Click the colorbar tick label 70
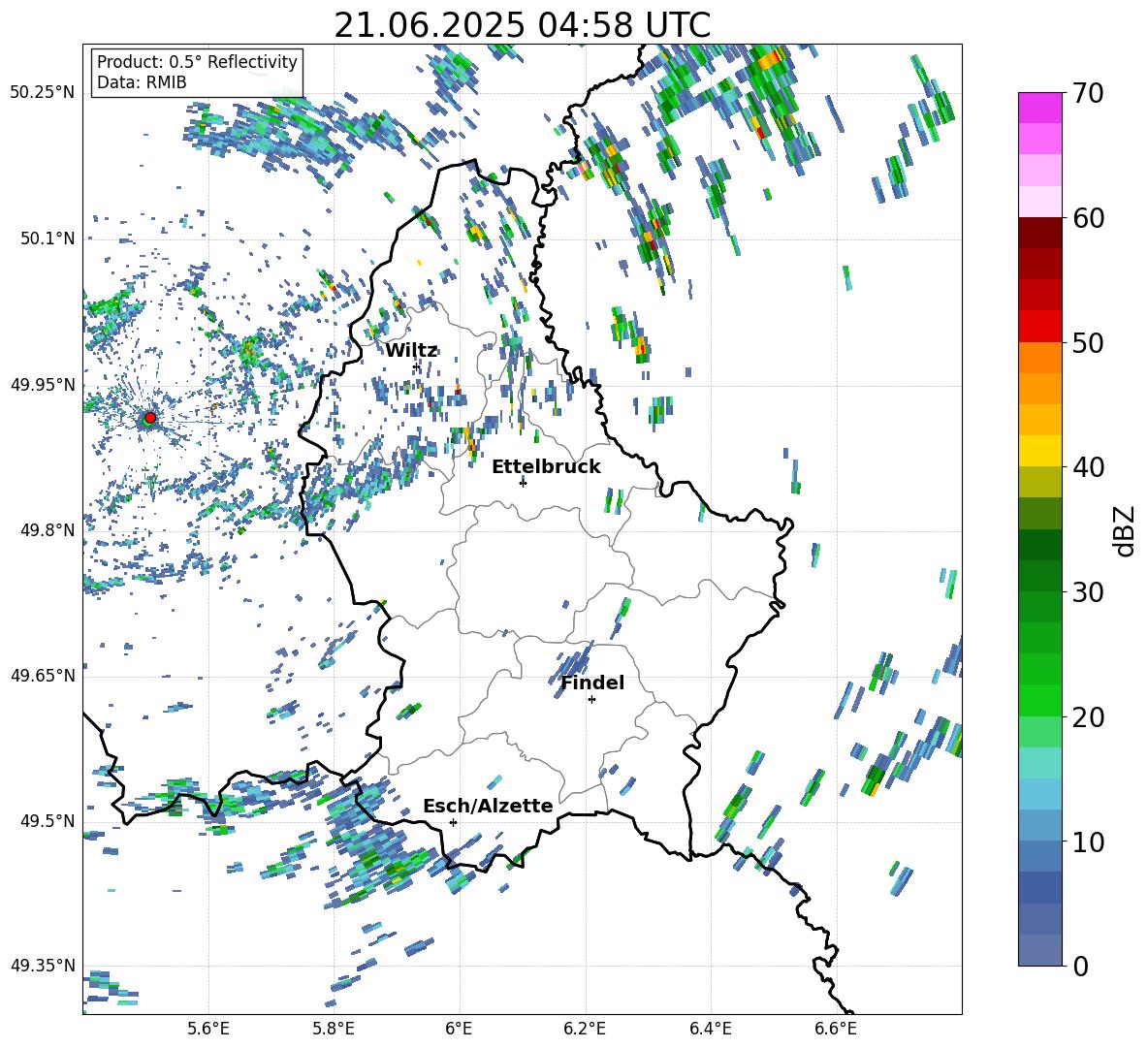The height and width of the screenshot is (1048, 1148). pyautogui.click(x=1088, y=93)
